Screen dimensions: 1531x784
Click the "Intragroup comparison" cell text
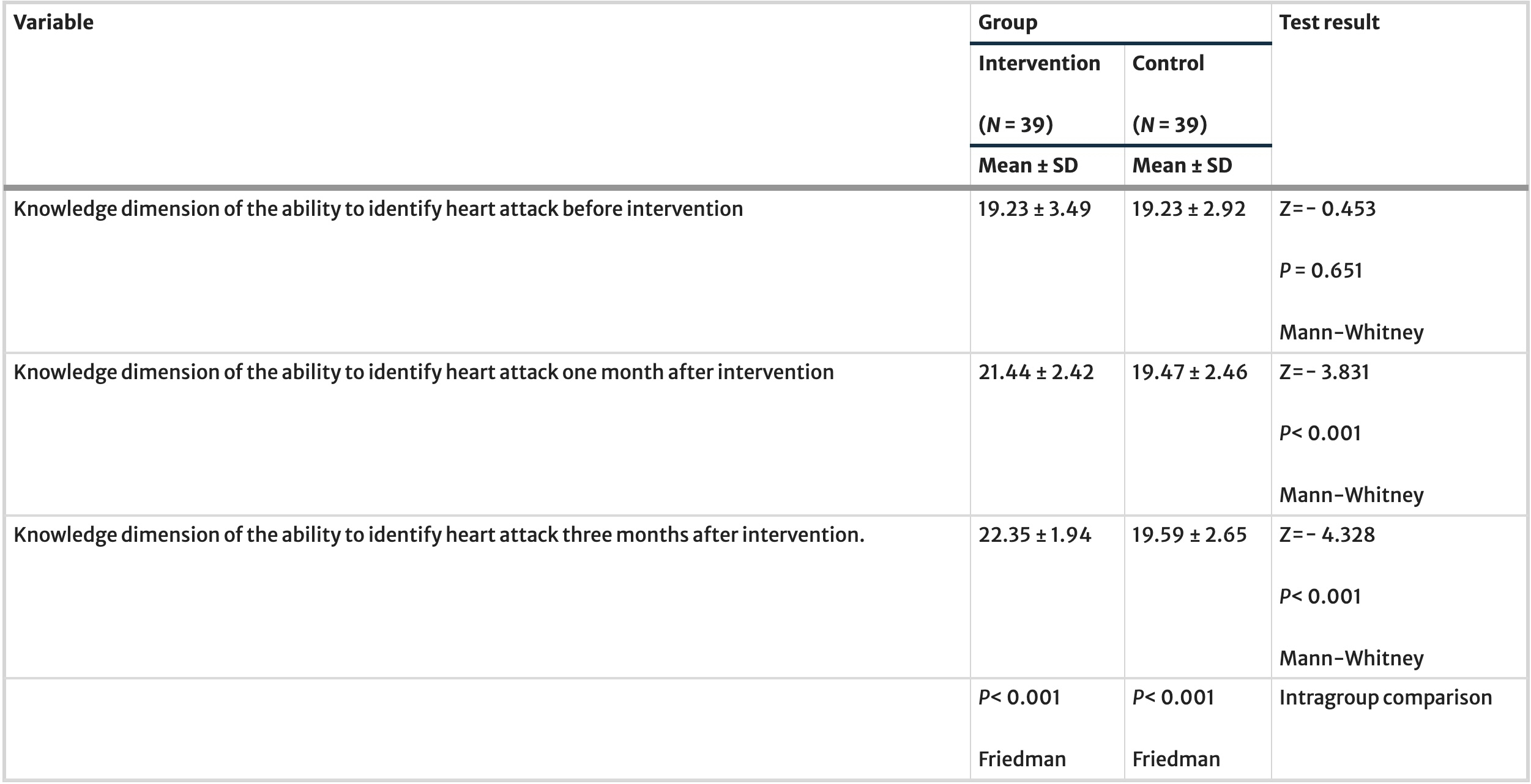[x=1385, y=698]
